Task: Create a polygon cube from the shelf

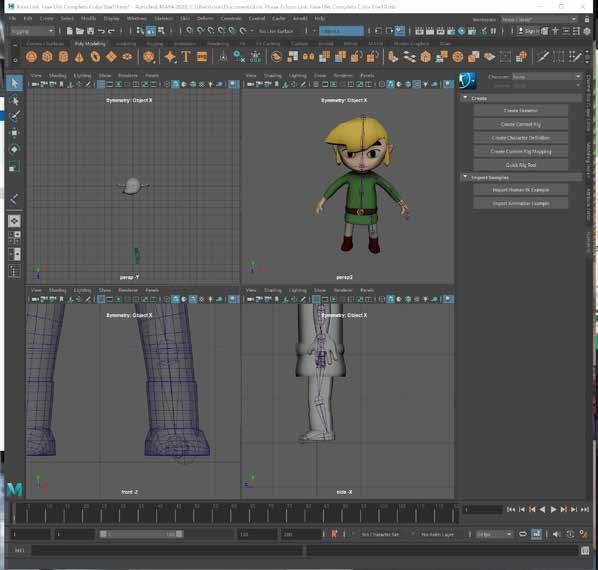Action: pyautogui.click(x=47, y=57)
